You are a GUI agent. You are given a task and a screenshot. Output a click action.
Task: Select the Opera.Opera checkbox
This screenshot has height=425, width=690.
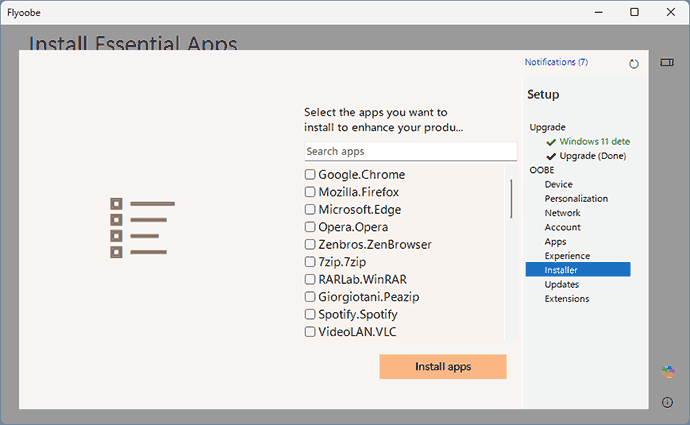tap(310, 227)
